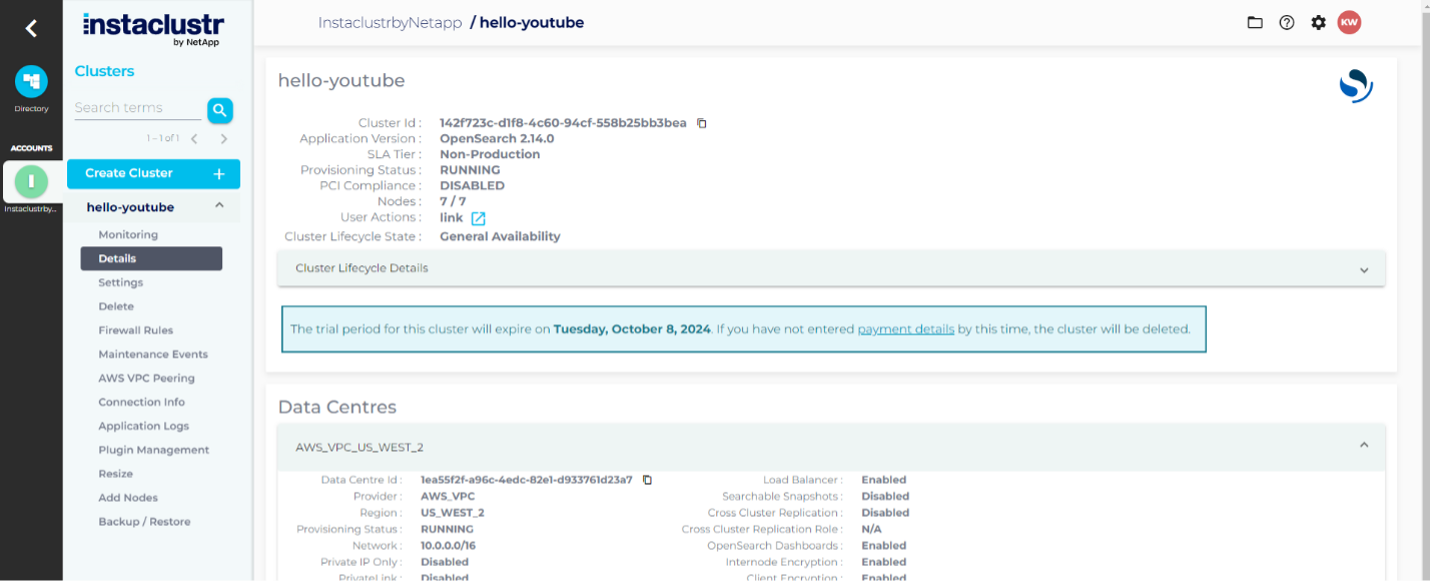
Task: Click the Tuesday, October 8, 2024 expiry date
Action: [x=632, y=329]
